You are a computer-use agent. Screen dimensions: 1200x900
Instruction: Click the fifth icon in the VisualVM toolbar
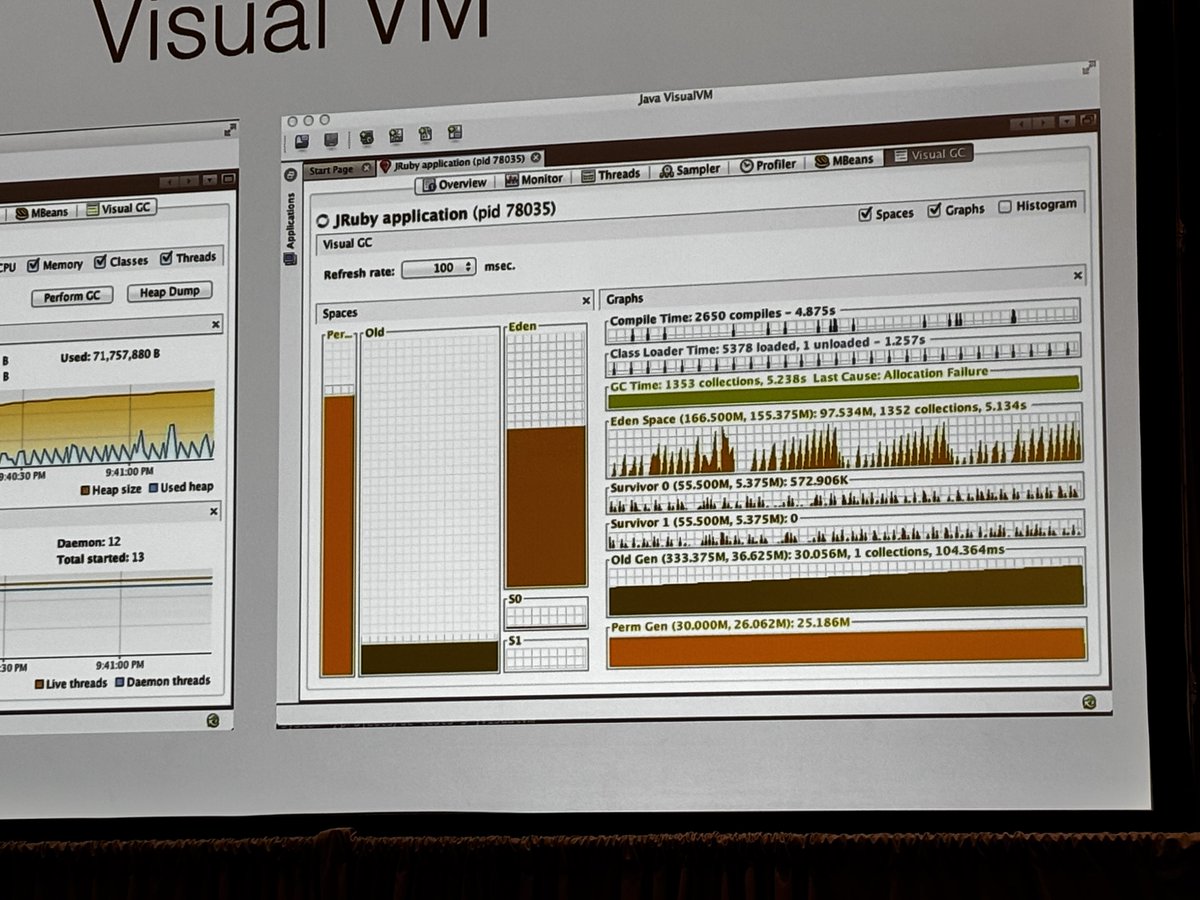coord(425,134)
